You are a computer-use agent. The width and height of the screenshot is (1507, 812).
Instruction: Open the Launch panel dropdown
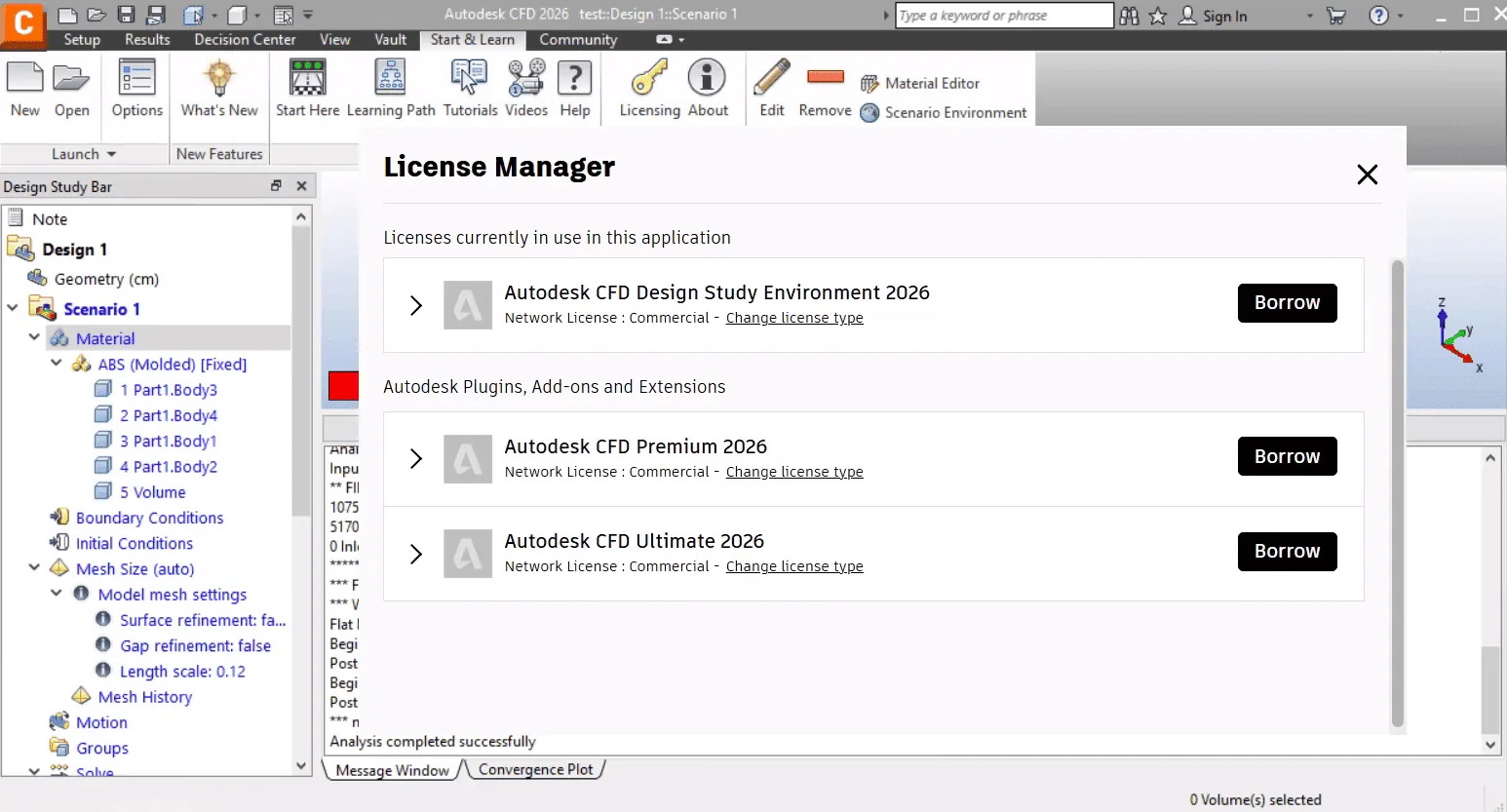click(83, 154)
